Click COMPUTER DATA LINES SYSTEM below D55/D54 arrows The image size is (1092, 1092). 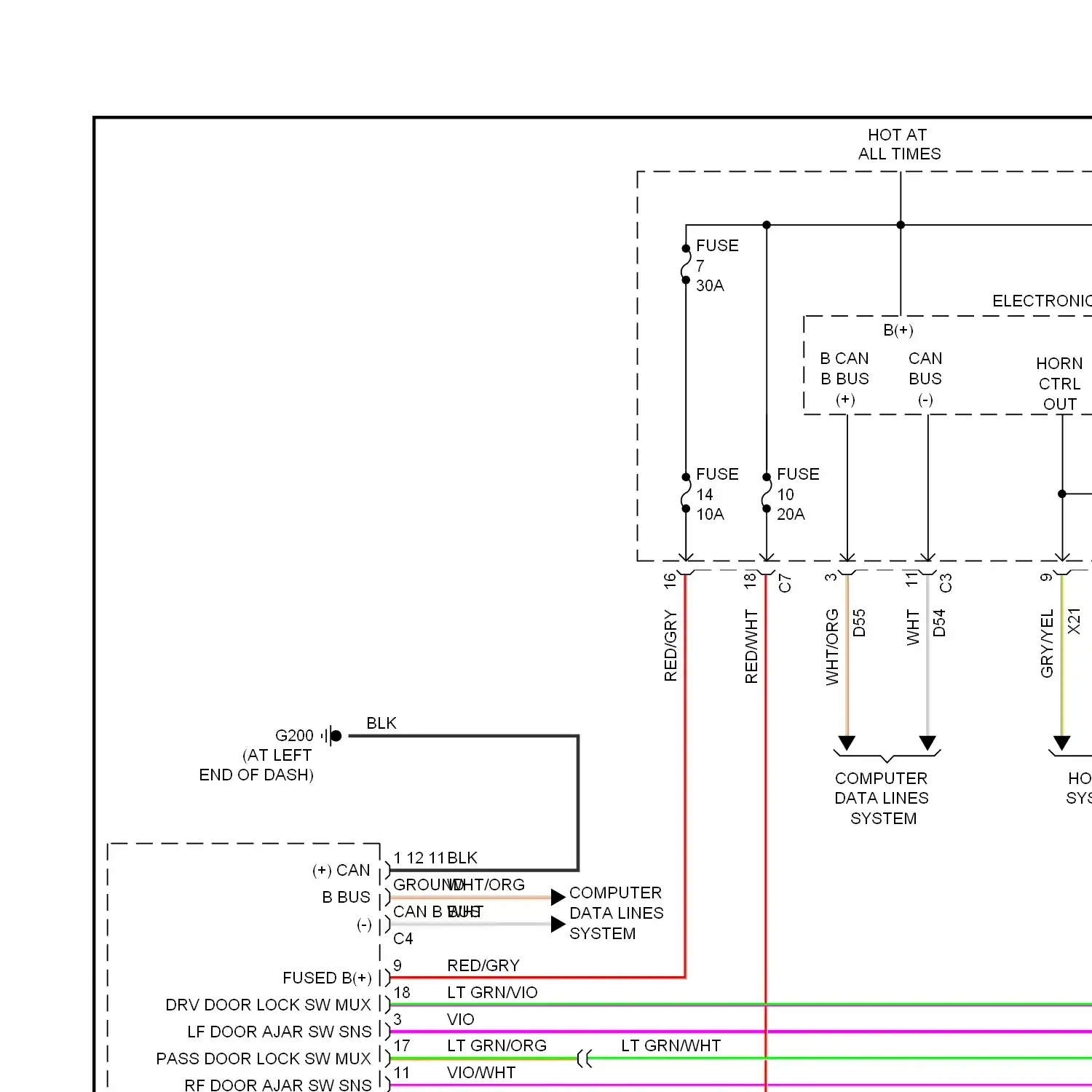[x=882, y=799]
